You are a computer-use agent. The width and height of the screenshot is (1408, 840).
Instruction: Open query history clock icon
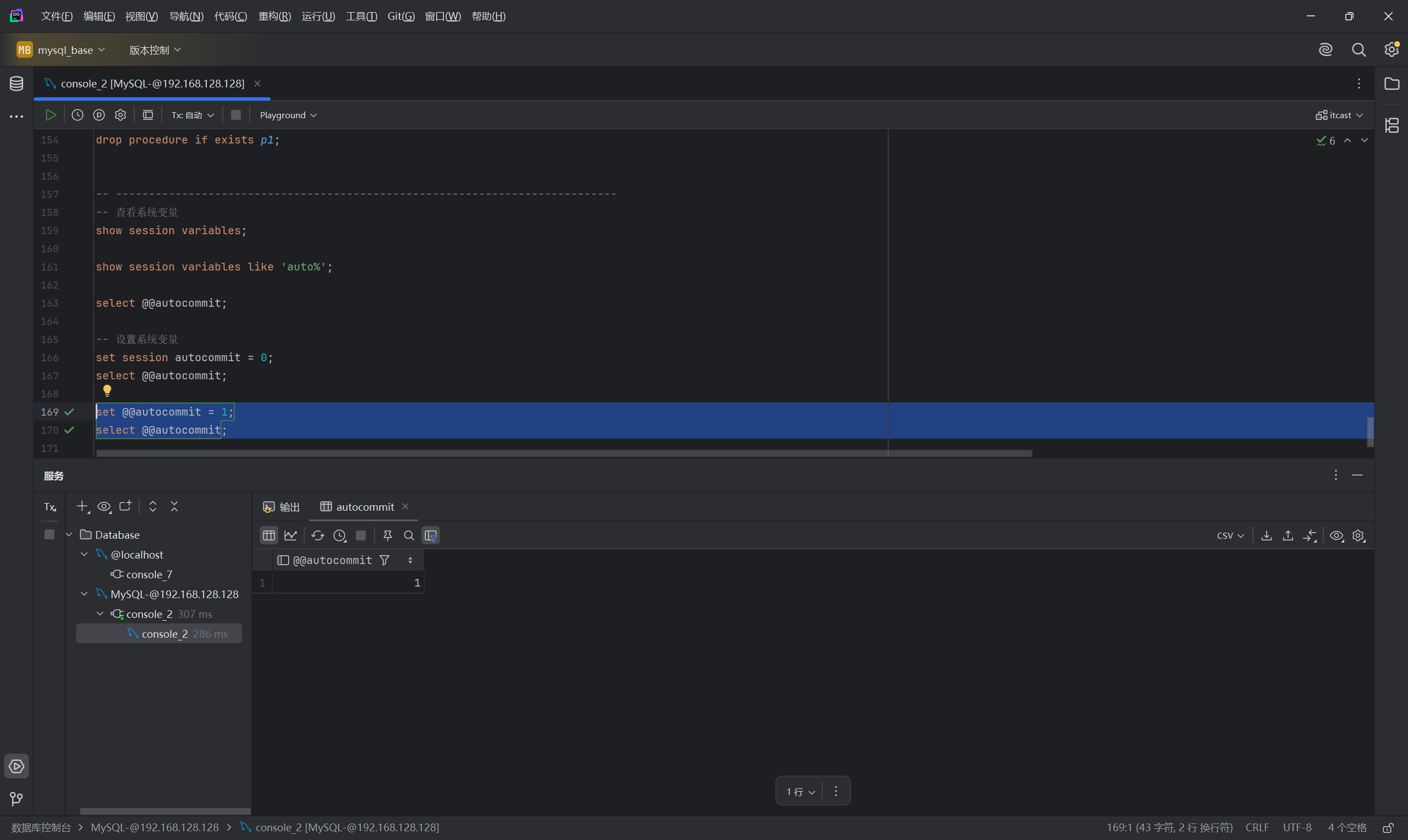click(x=78, y=115)
